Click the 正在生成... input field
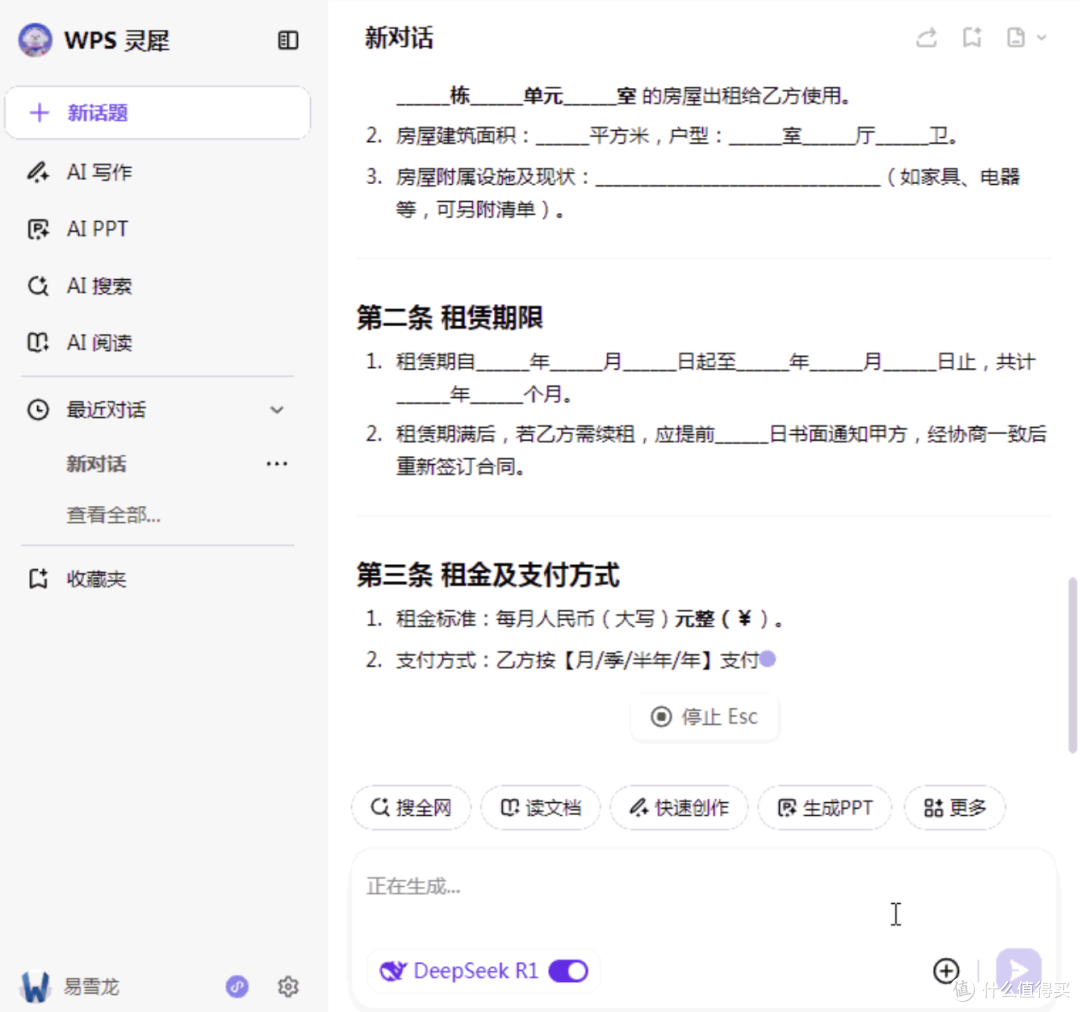The width and height of the screenshot is (1080, 1012). click(703, 889)
